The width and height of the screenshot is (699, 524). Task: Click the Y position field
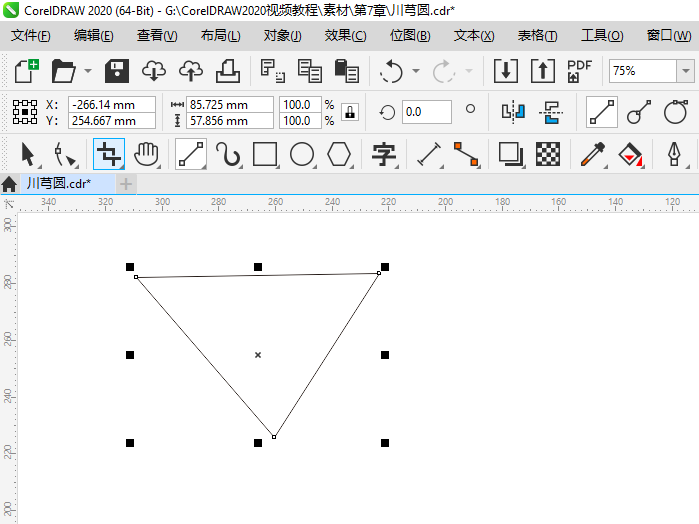pyautogui.click(x=111, y=120)
